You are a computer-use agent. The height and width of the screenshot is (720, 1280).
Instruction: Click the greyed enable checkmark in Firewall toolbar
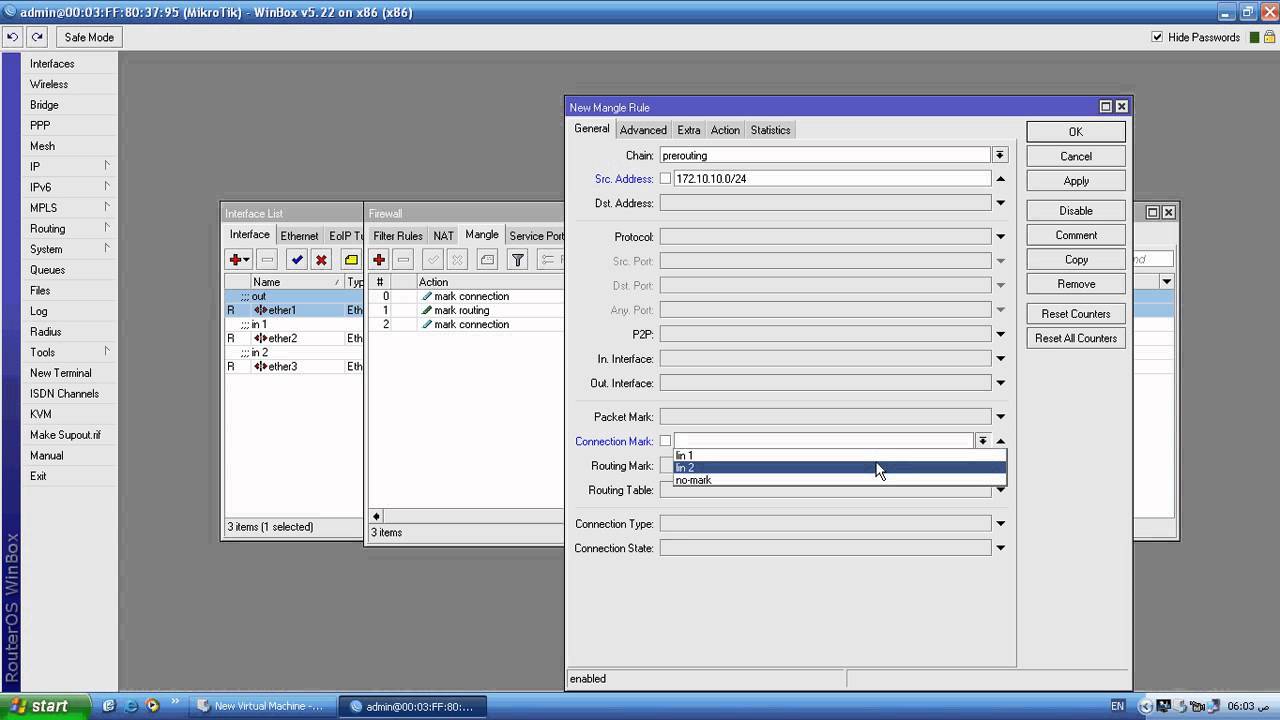point(433,259)
